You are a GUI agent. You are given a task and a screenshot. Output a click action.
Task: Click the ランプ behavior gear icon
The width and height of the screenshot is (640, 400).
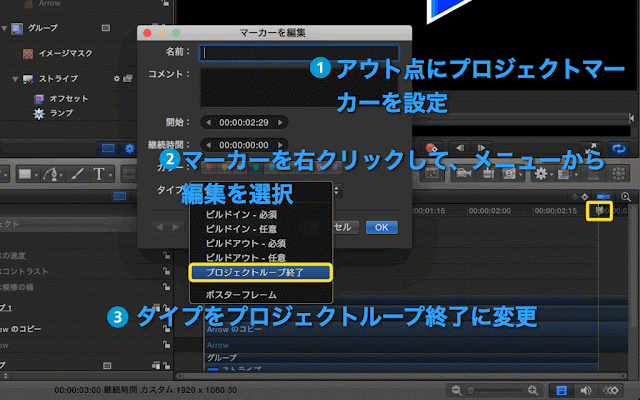click(x=39, y=113)
